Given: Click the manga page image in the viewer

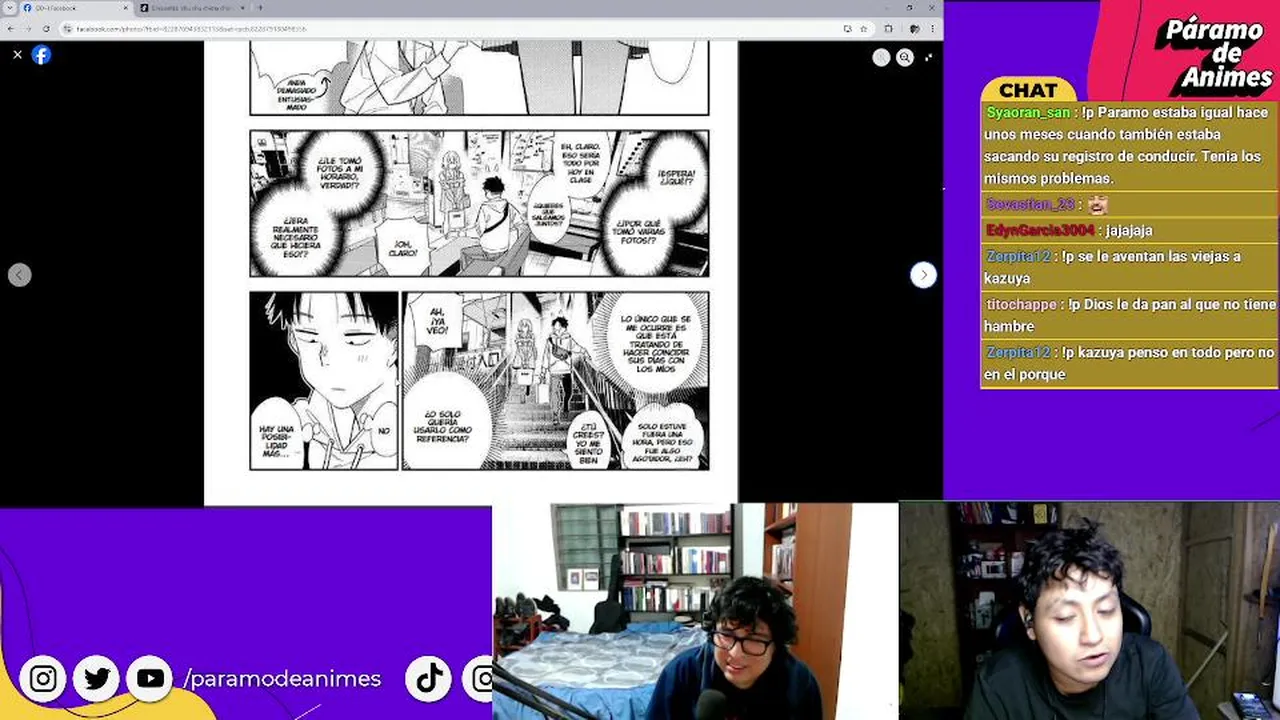Looking at the screenshot, I should point(471,272).
